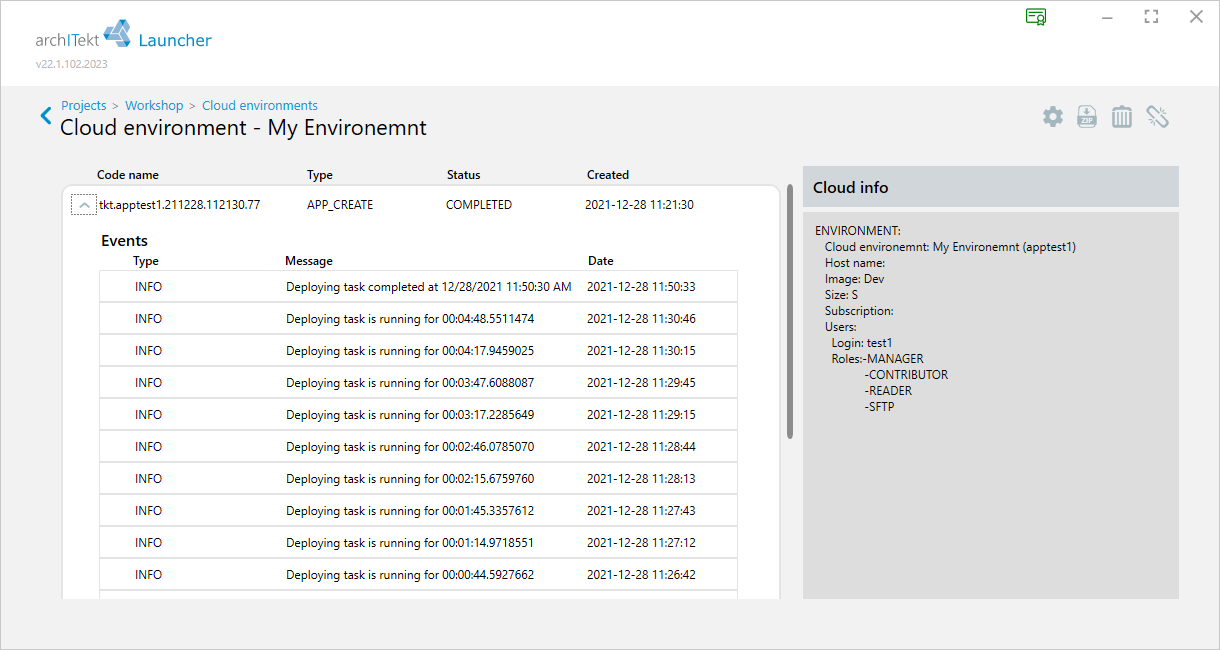Maximize the Launcher window
The width and height of the screenshot is (1220, 650).
(1151, 16)
